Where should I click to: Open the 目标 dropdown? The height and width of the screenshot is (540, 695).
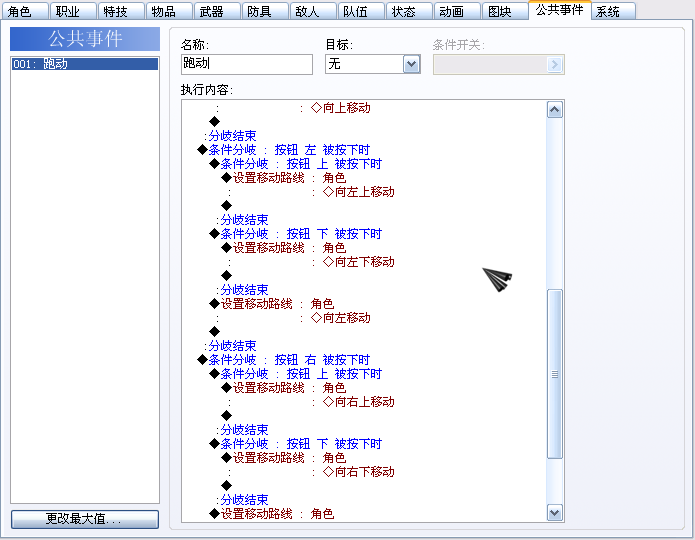pos(372,64)
